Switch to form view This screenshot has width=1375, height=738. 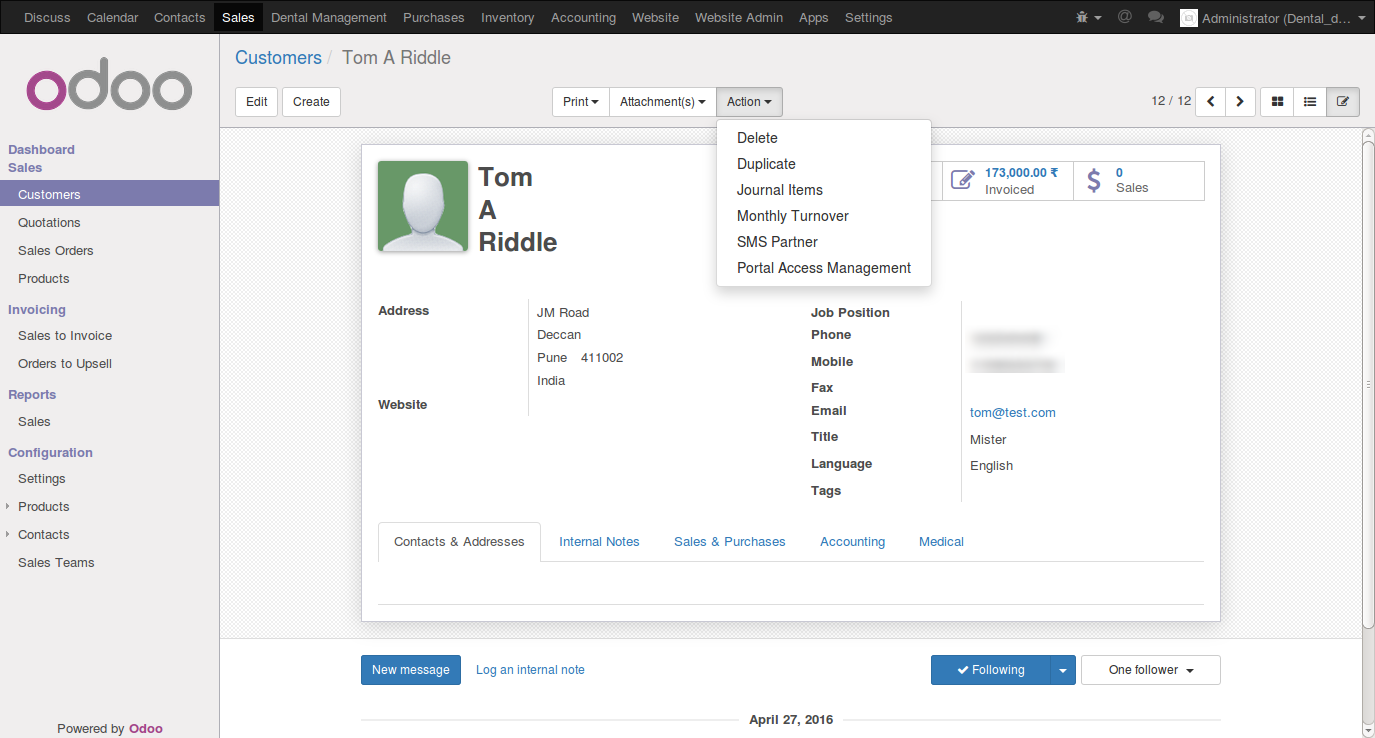pyautogui.click(x=1343, y=102)
